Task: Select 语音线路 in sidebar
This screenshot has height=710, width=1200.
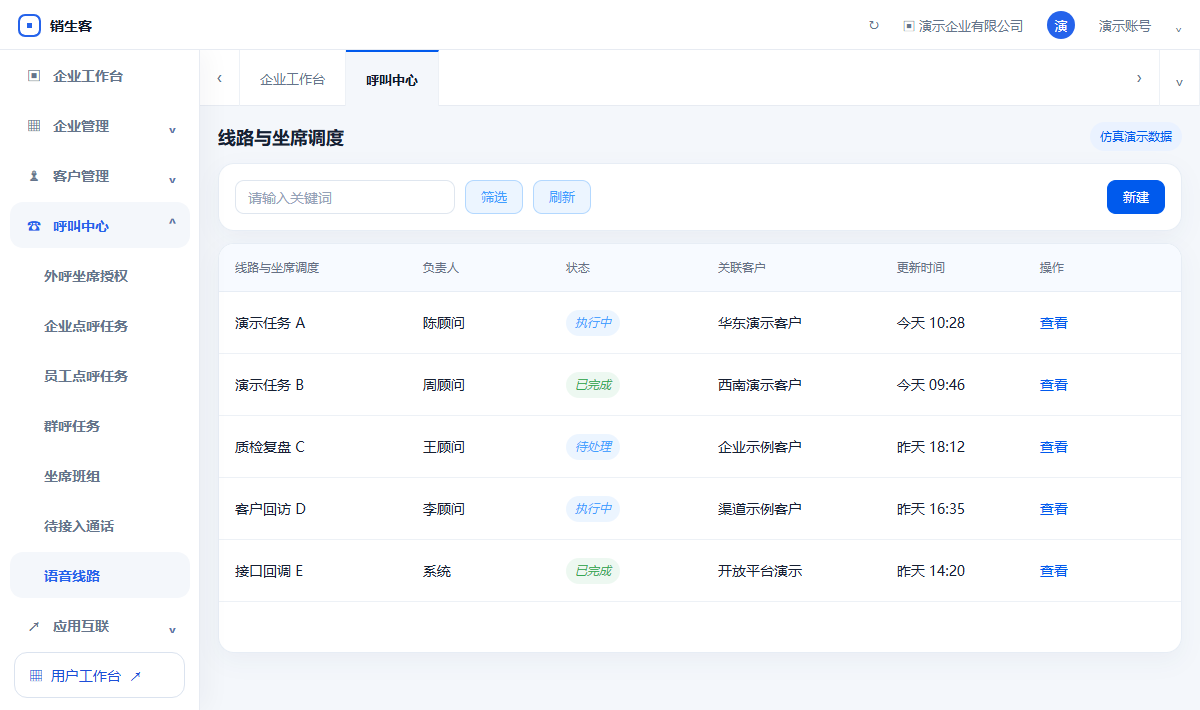Action: click(x=100, y=576)
